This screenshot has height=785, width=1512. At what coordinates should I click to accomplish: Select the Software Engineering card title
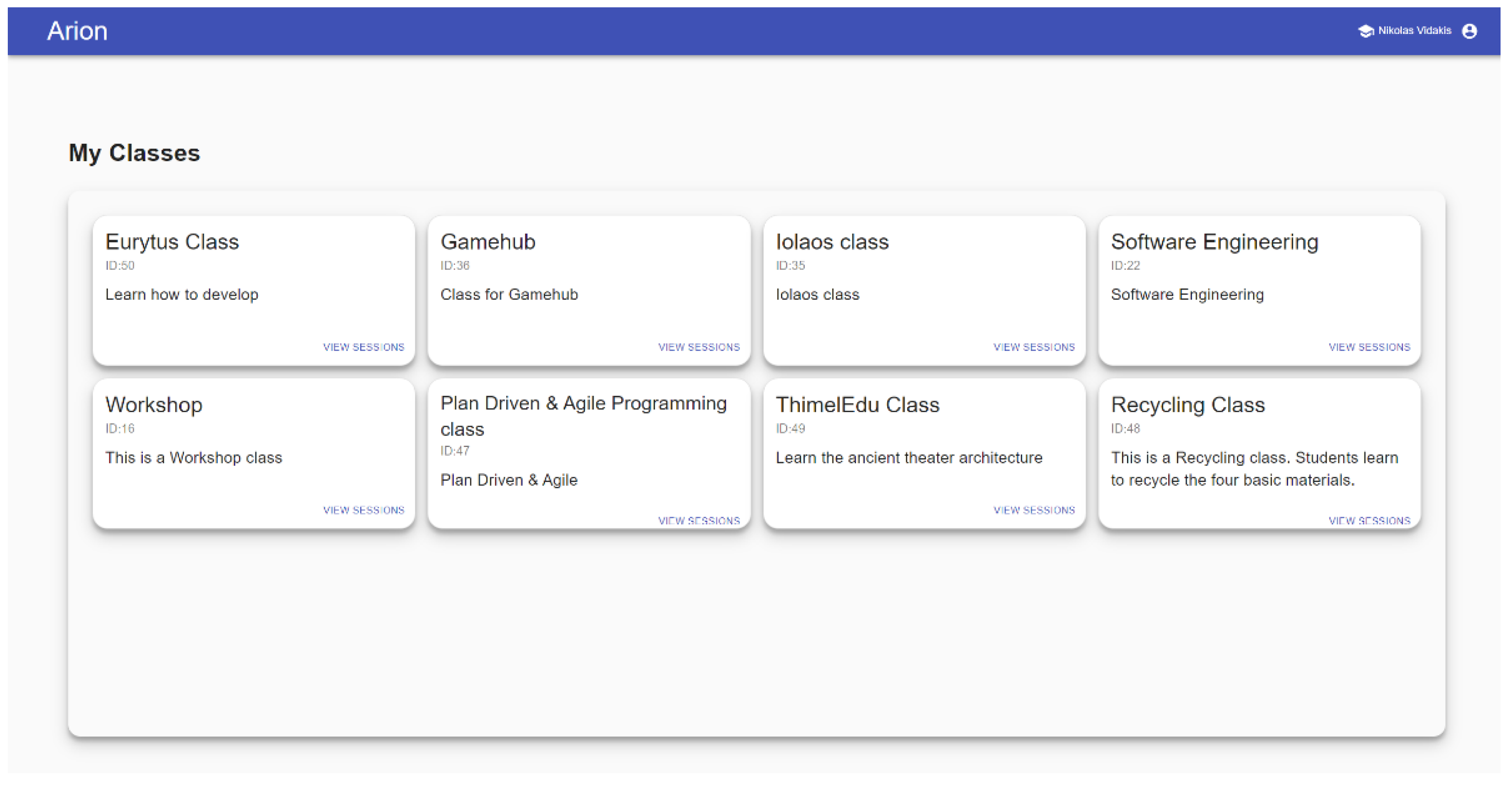1214,242
